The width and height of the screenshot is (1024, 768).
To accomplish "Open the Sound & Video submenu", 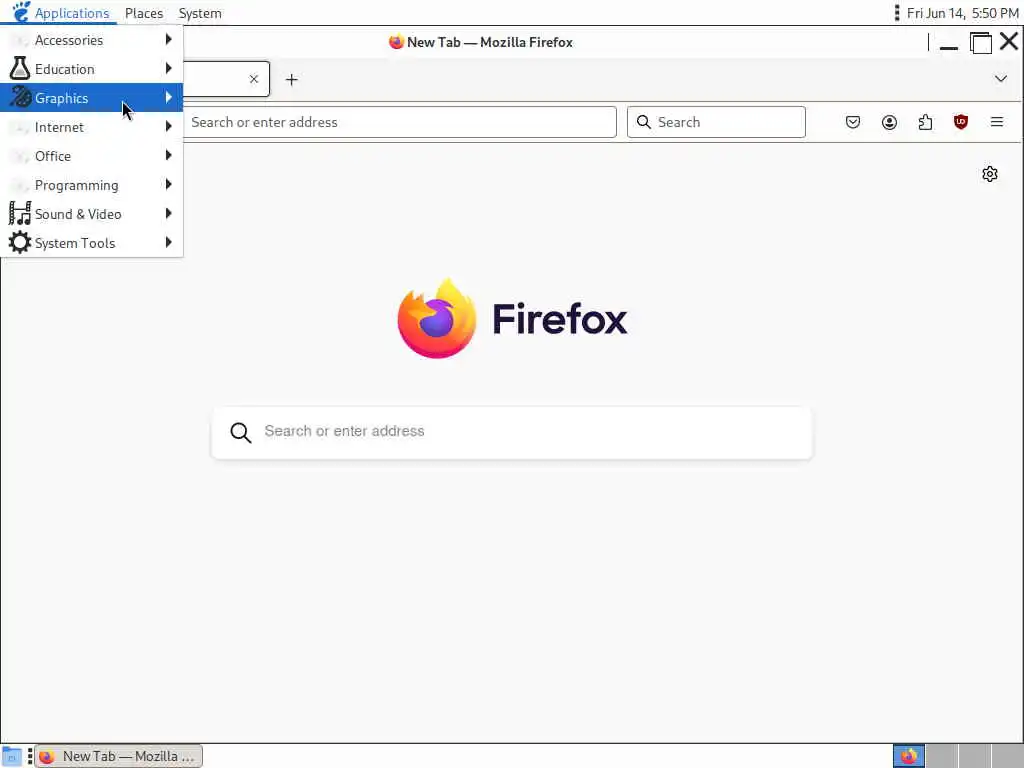I will (x=91, y=214).
